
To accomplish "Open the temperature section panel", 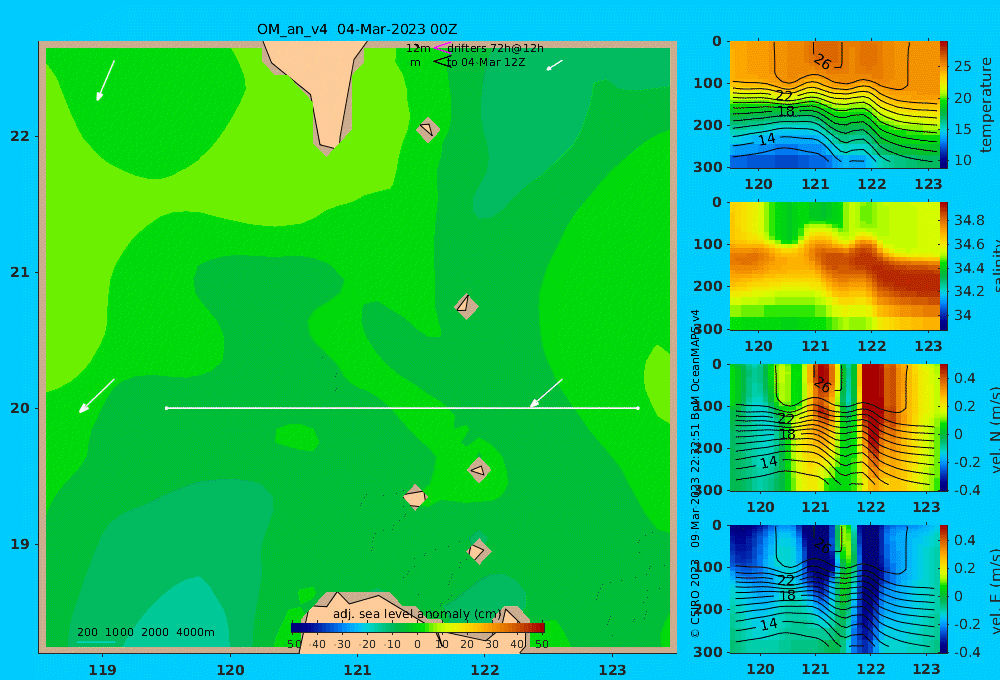I will tap(835, 105).
